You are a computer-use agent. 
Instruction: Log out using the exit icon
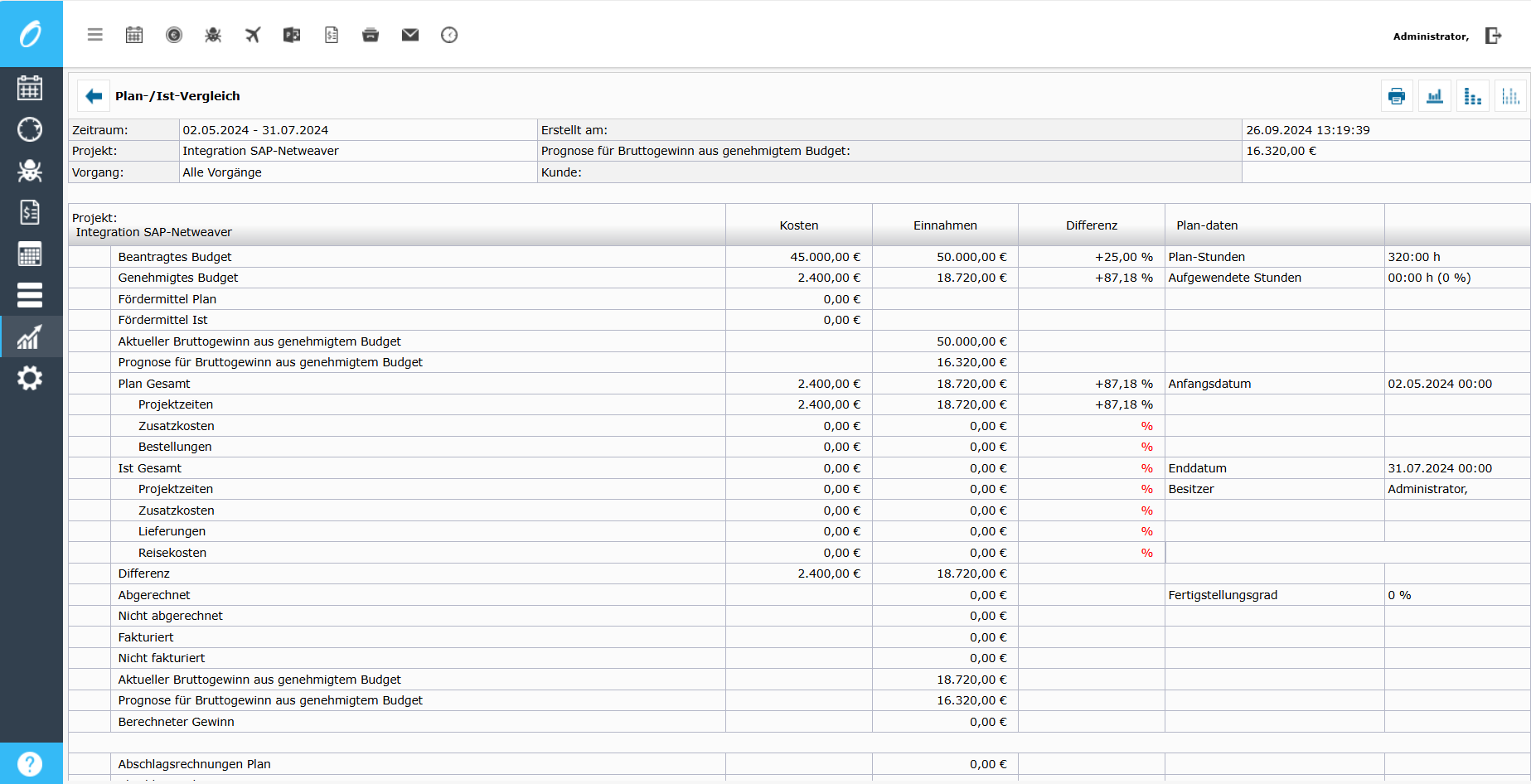click(1493, 36)
